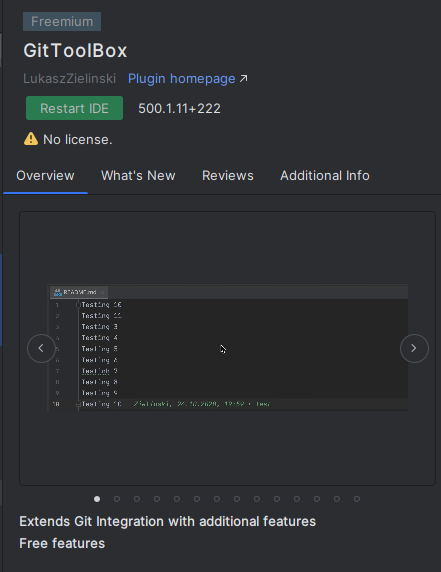Select the eighth carousel page dot

tap(237, 499)
